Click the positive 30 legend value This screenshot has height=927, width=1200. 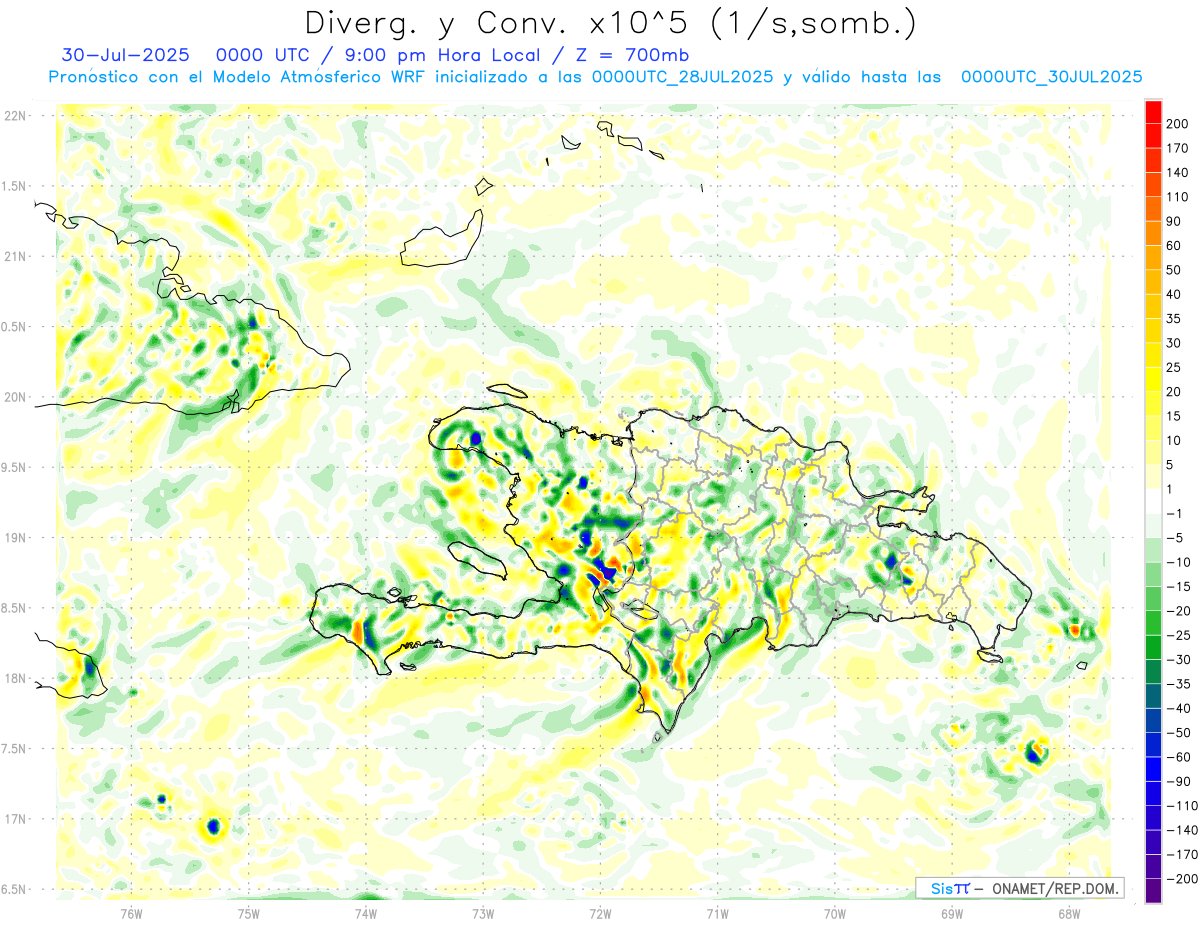point(1174,343)
